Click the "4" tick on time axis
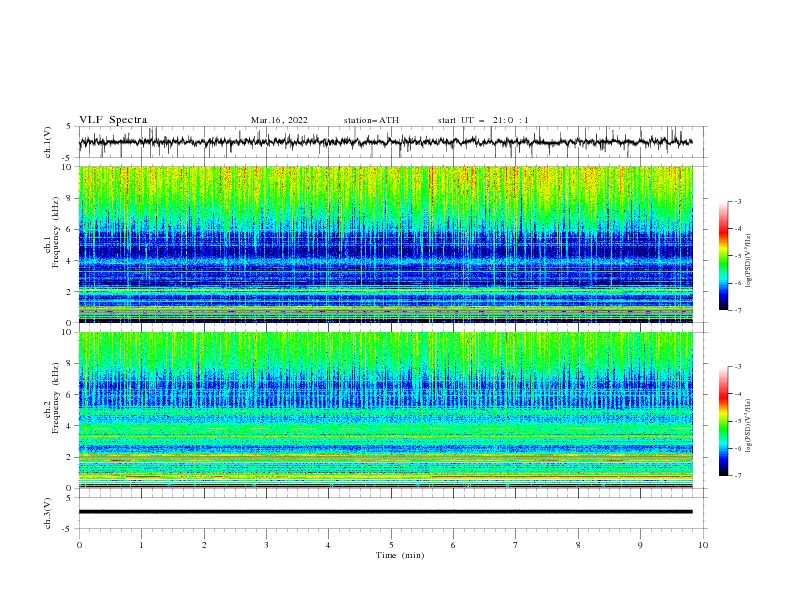Screen dimensions: 792x612 tap(328, 545)
